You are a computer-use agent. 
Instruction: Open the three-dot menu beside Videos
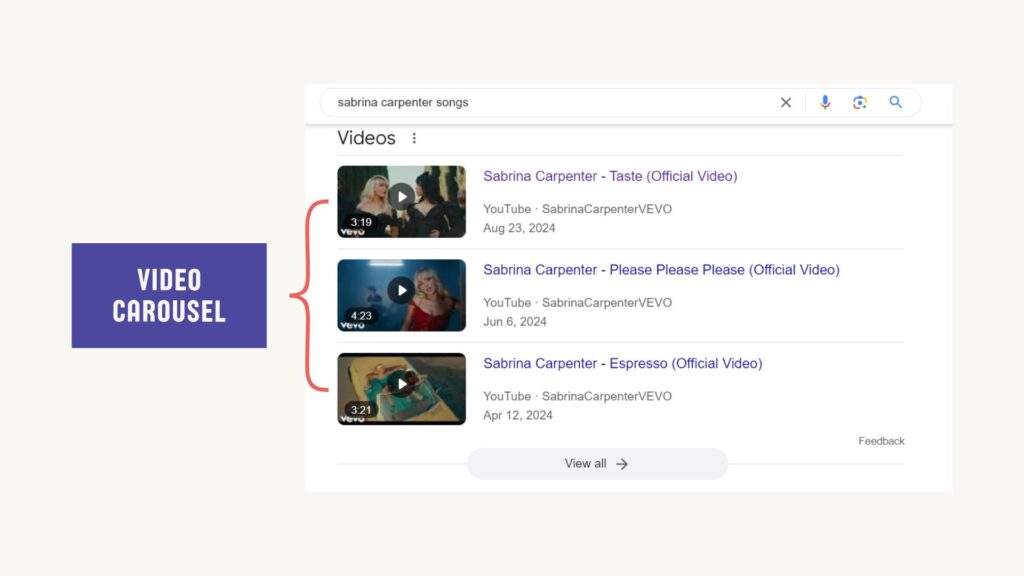click(x=414, y=138)
